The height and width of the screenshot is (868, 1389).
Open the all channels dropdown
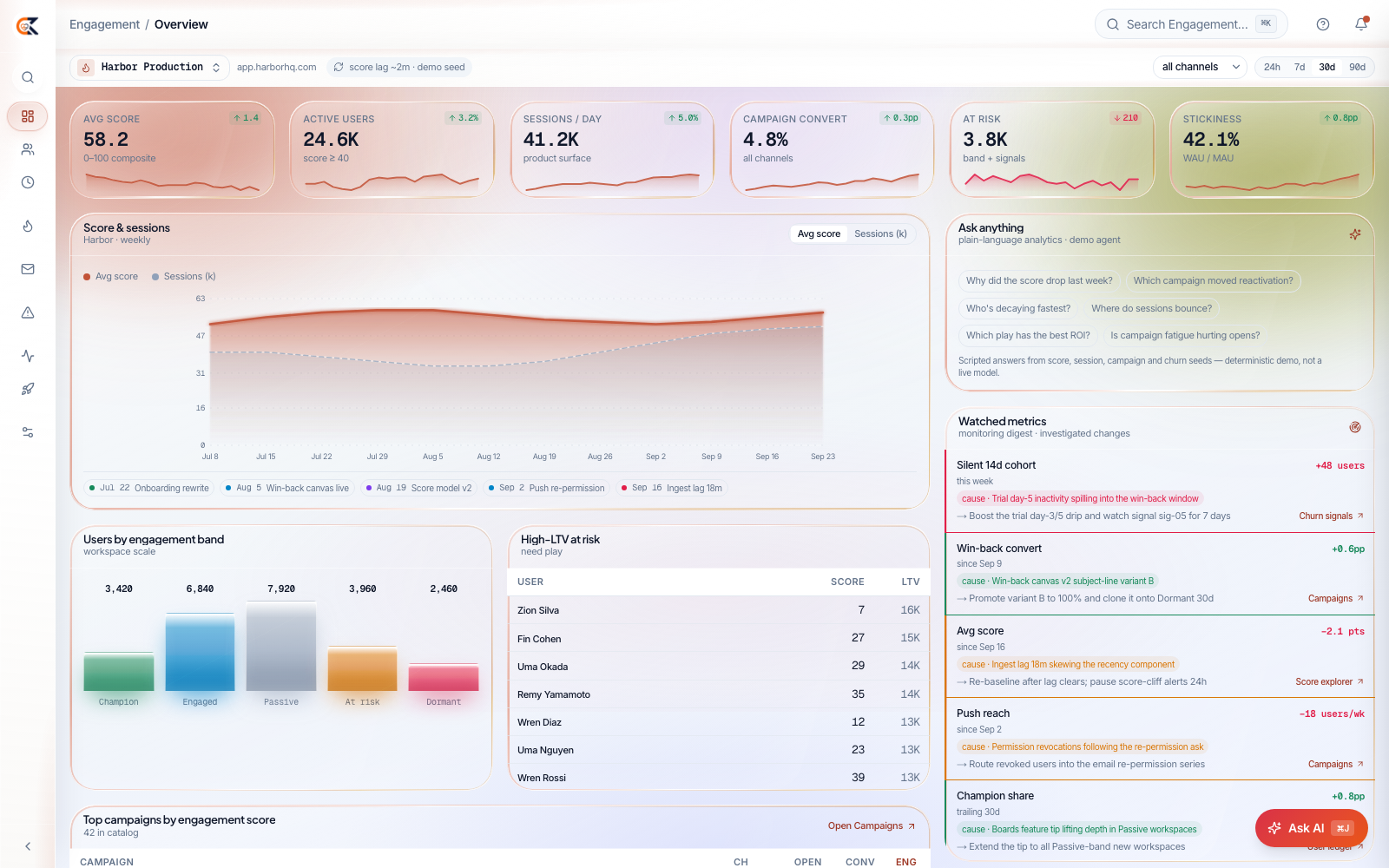pyautogui.click(x=1200, y=67)
